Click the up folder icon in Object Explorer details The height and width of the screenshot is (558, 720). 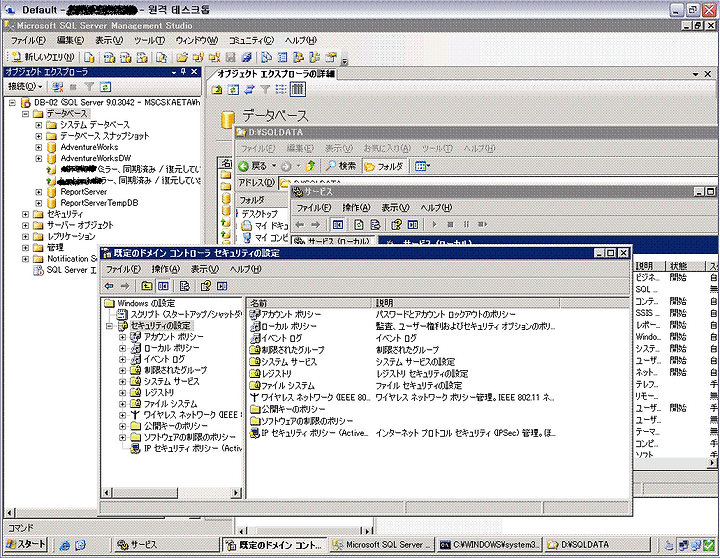click(x=217, y=89)
